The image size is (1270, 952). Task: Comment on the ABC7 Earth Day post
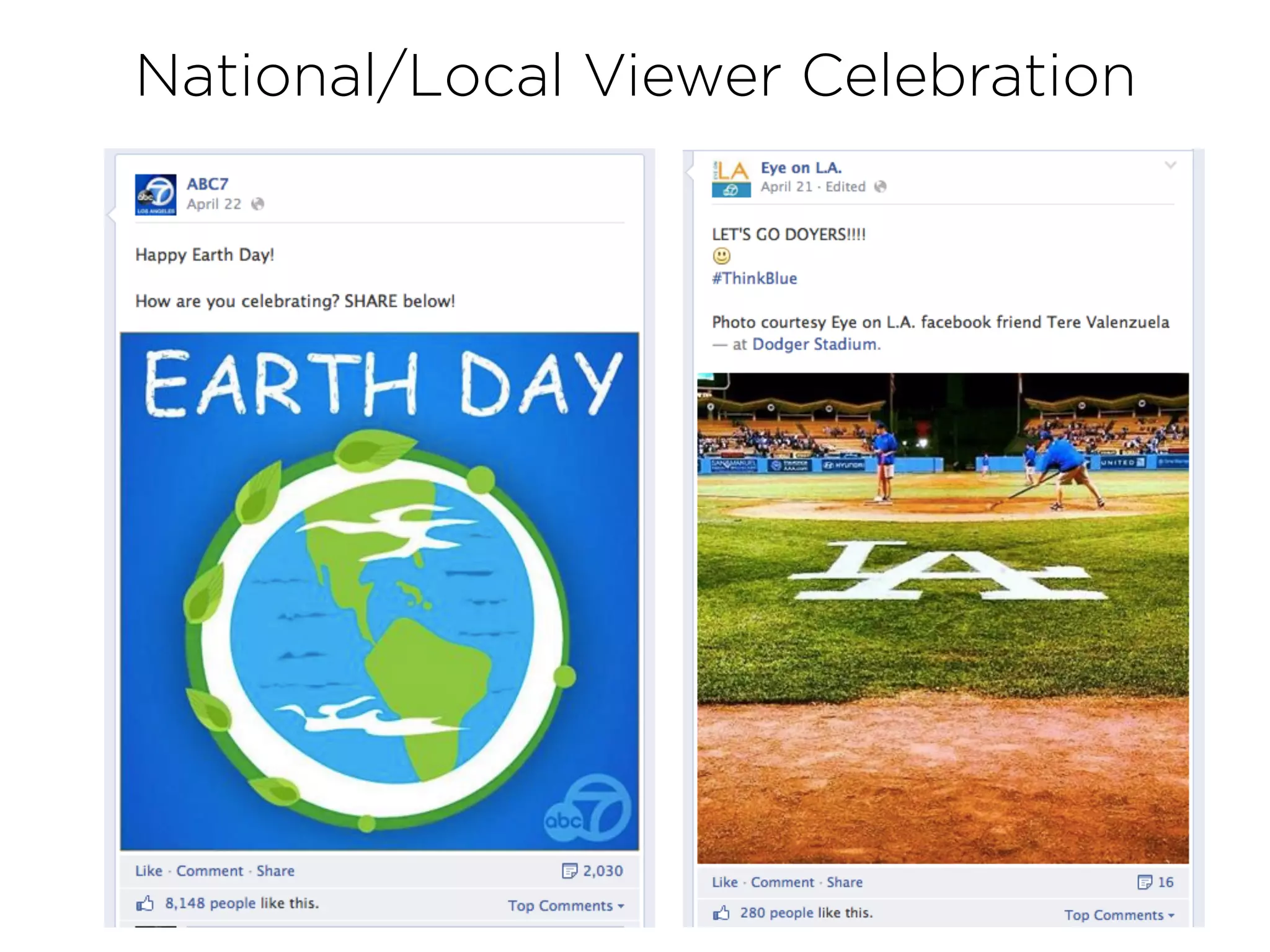coord(210,871)
